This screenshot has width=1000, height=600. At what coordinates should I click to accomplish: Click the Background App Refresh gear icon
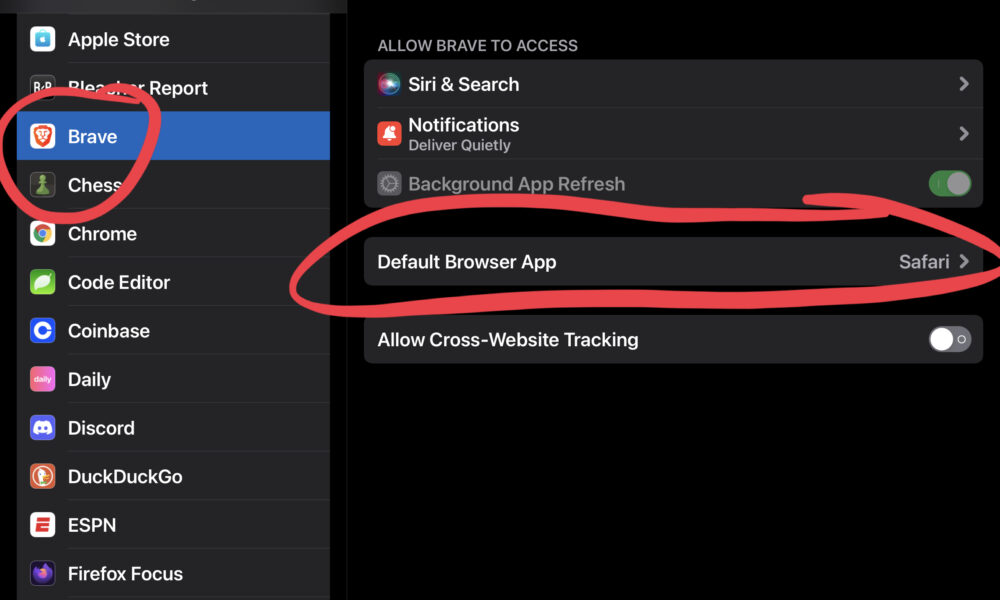pyautogui.click(x=389, y=184)
